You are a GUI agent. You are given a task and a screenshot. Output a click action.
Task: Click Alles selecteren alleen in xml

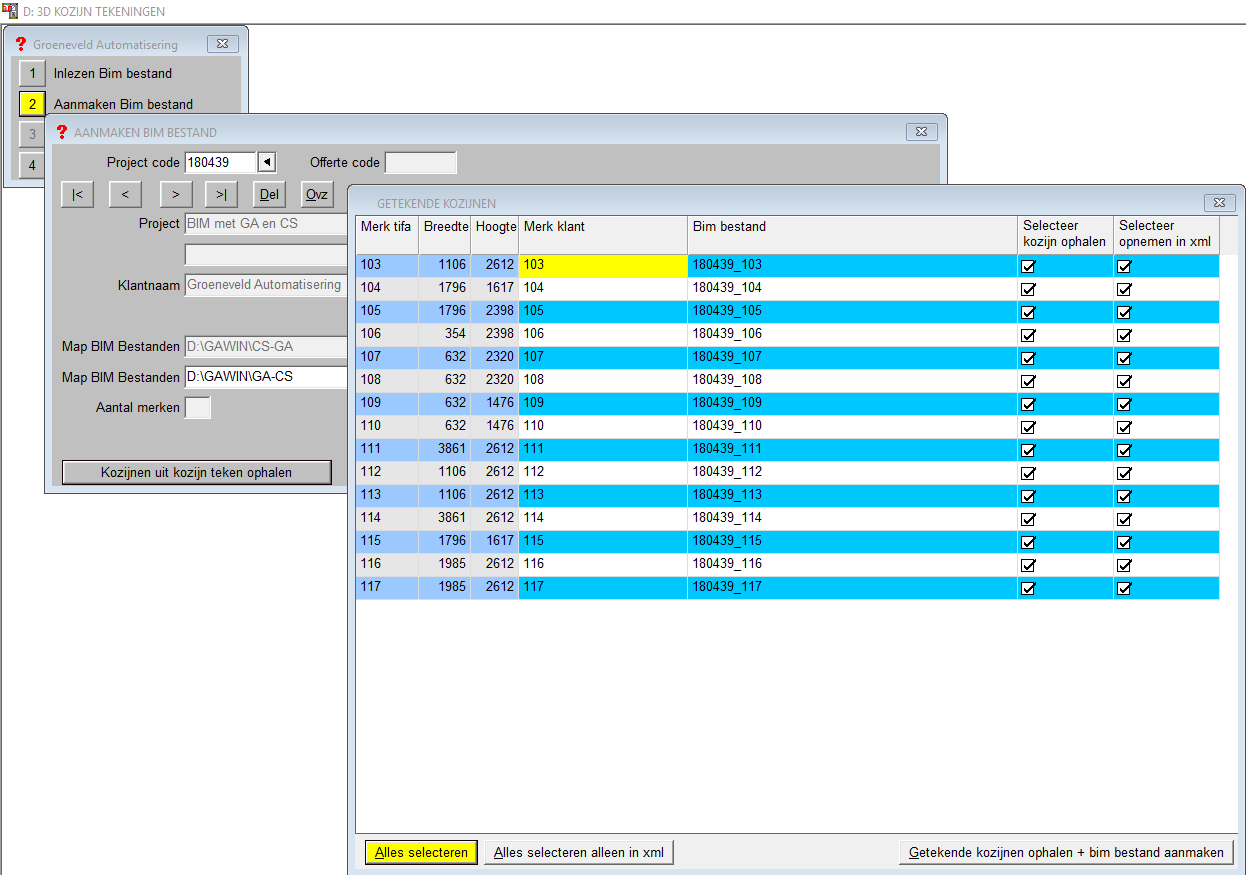pyautogui.click(x=579, y=853)
